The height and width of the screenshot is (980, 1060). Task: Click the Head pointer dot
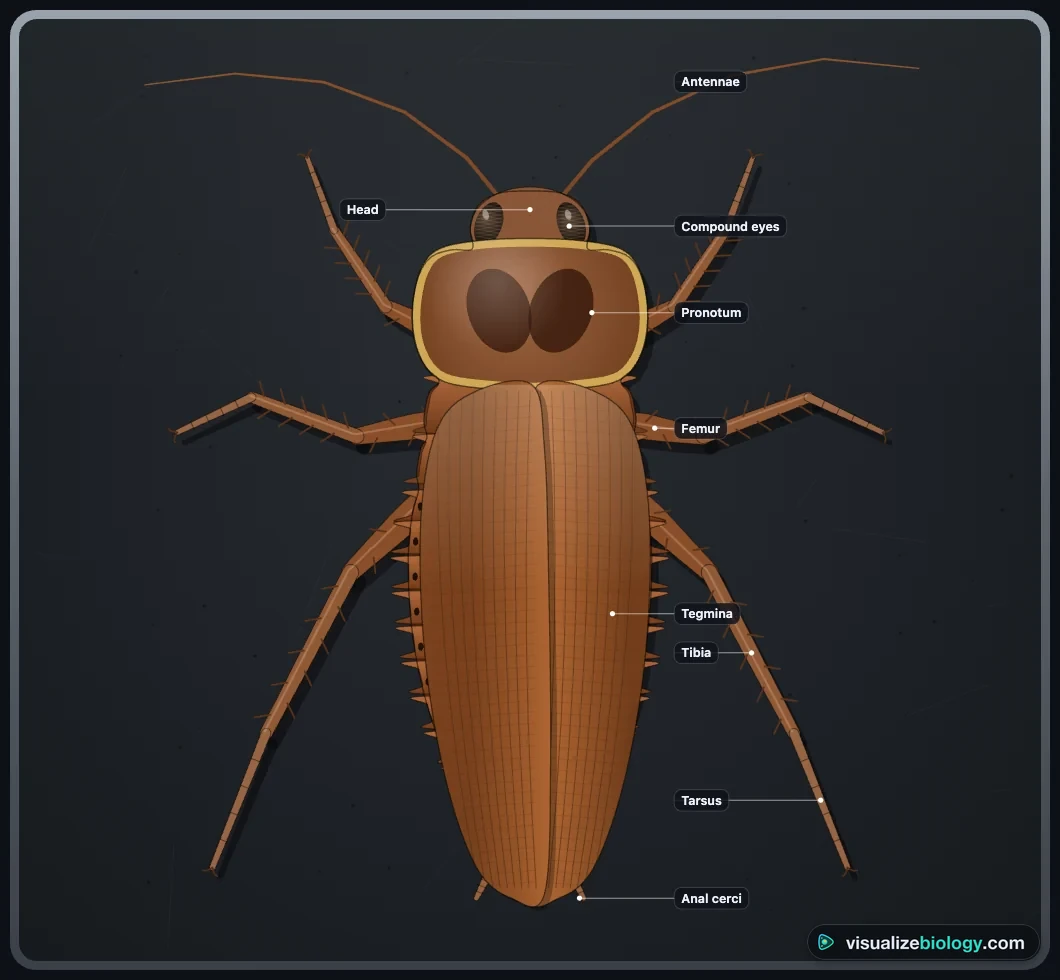pyautogui.click(x=530, y=210)
